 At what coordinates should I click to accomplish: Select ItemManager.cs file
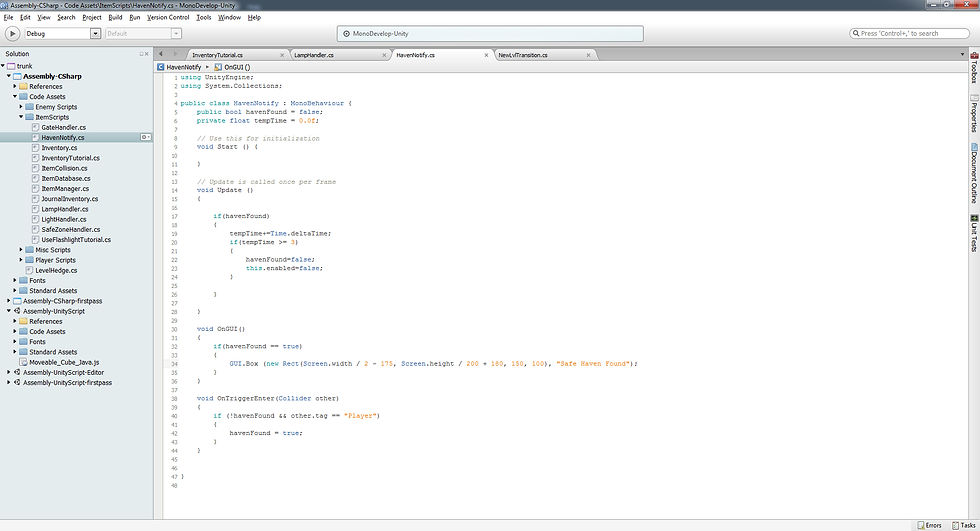[x=65, y=189]
